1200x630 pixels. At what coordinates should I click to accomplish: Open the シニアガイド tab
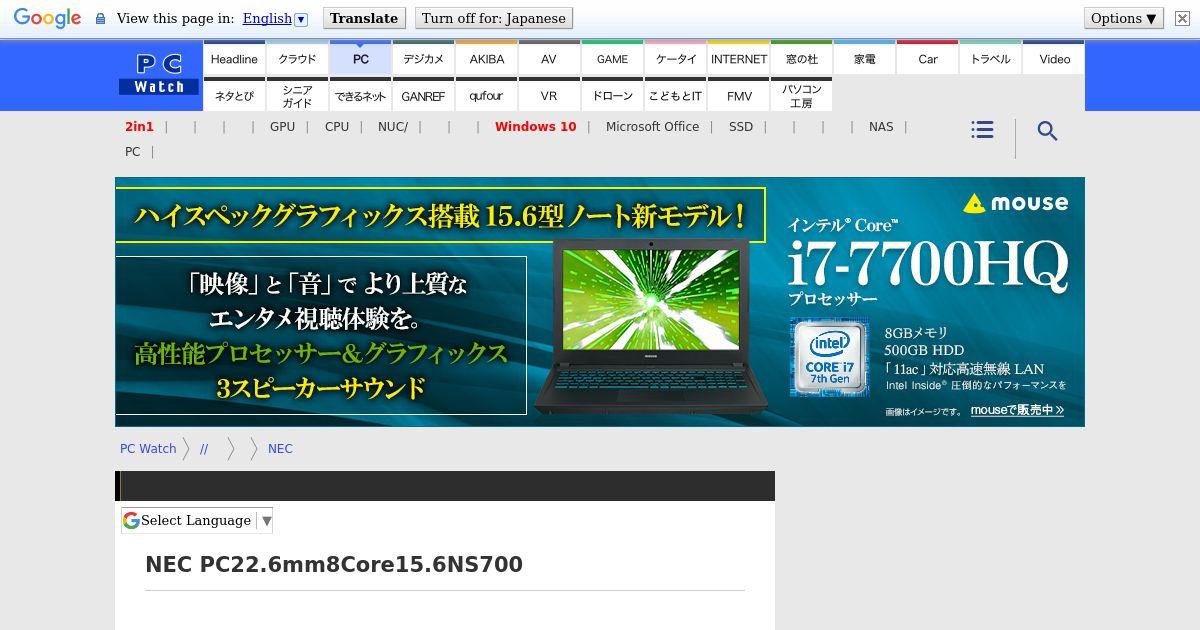[297, 96]
